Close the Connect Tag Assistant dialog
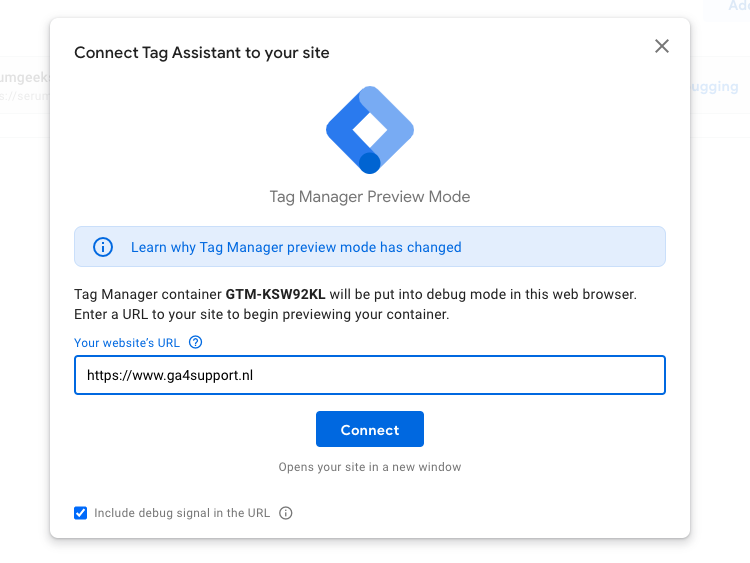 coord(662,46)
